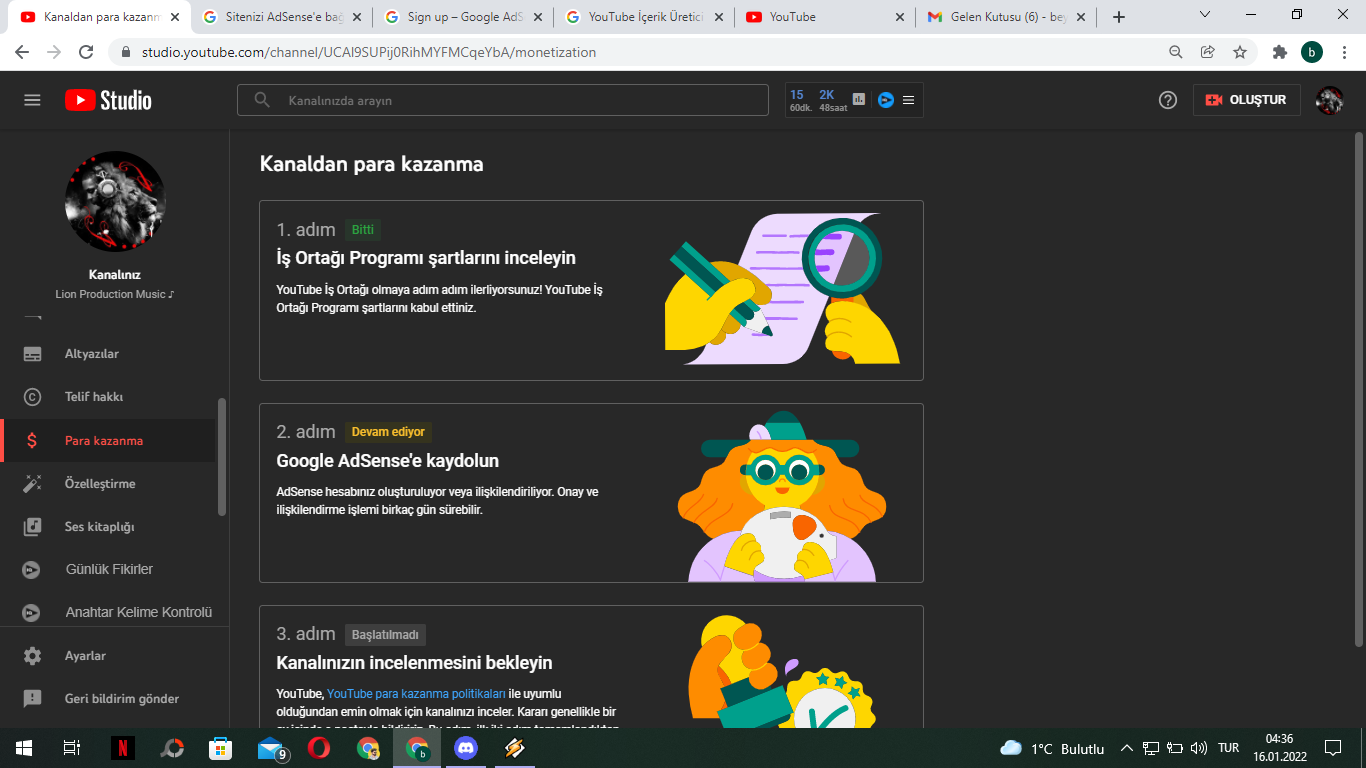Open a new browser tab

pyautogui.click(x=1119, y=17)
